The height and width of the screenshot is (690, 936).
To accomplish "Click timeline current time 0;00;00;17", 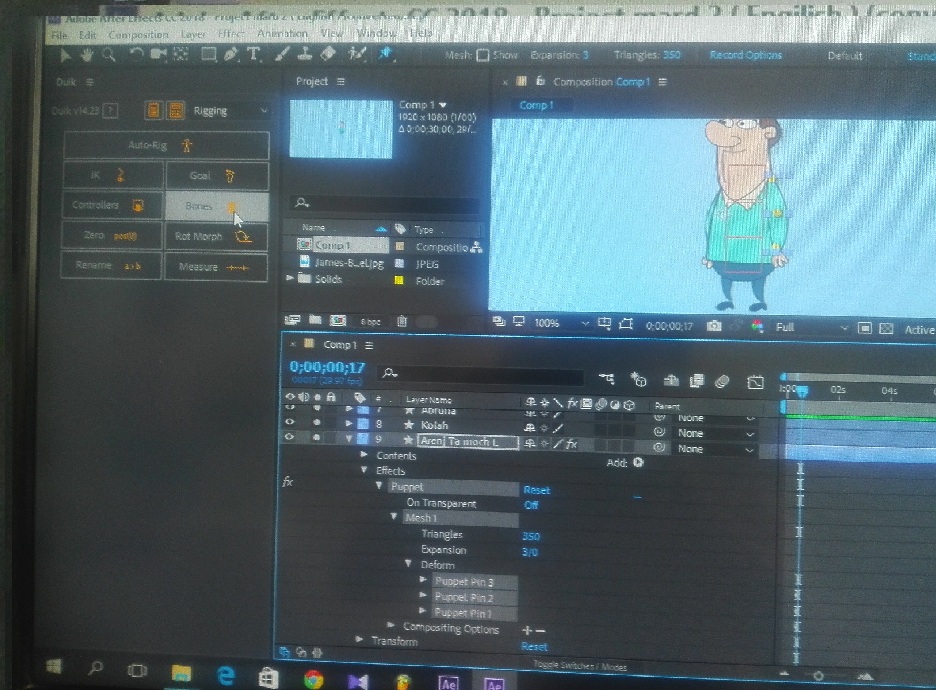I will tap(327, 367).
